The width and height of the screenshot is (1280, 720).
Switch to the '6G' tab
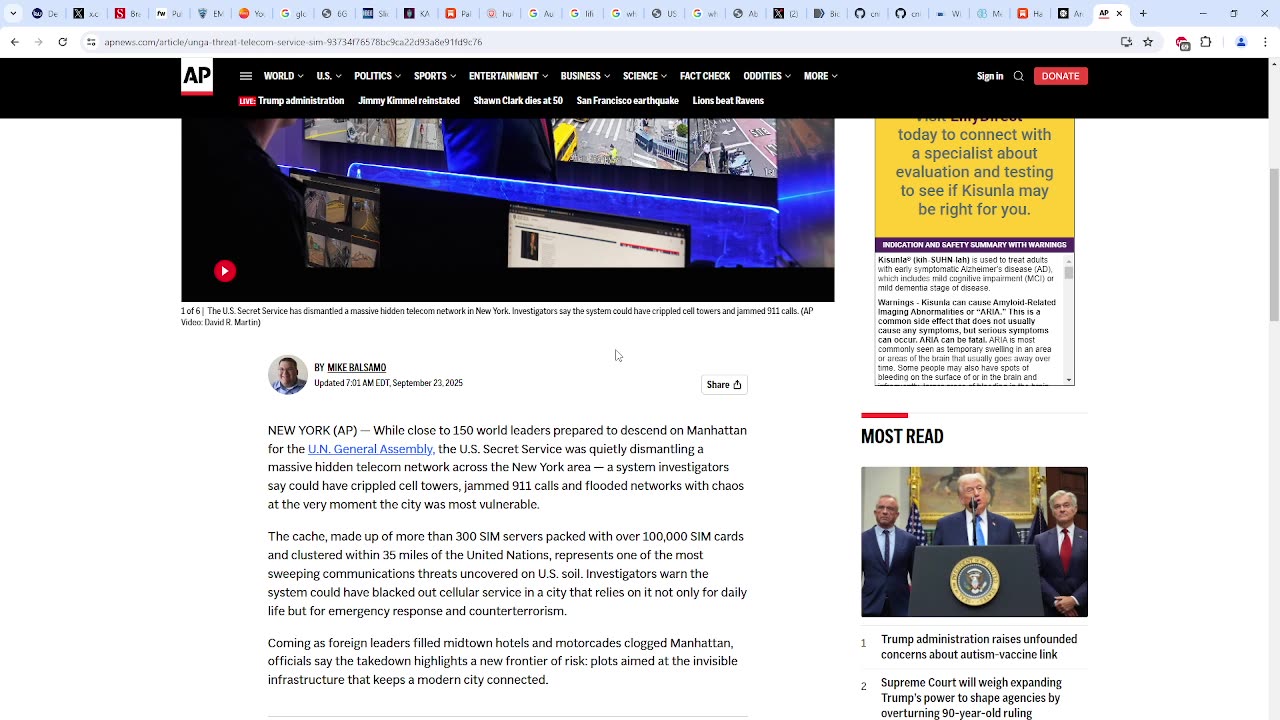pos(335,14)
